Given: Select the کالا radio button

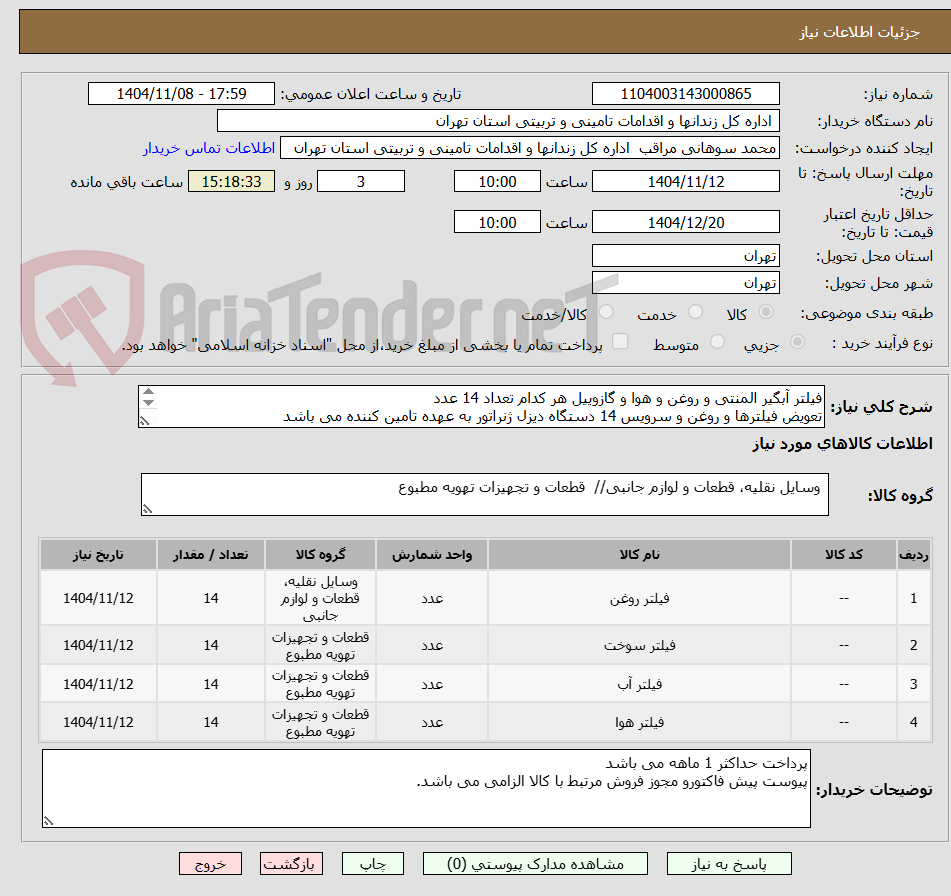Looking at the screenshot, I should 766,312.
